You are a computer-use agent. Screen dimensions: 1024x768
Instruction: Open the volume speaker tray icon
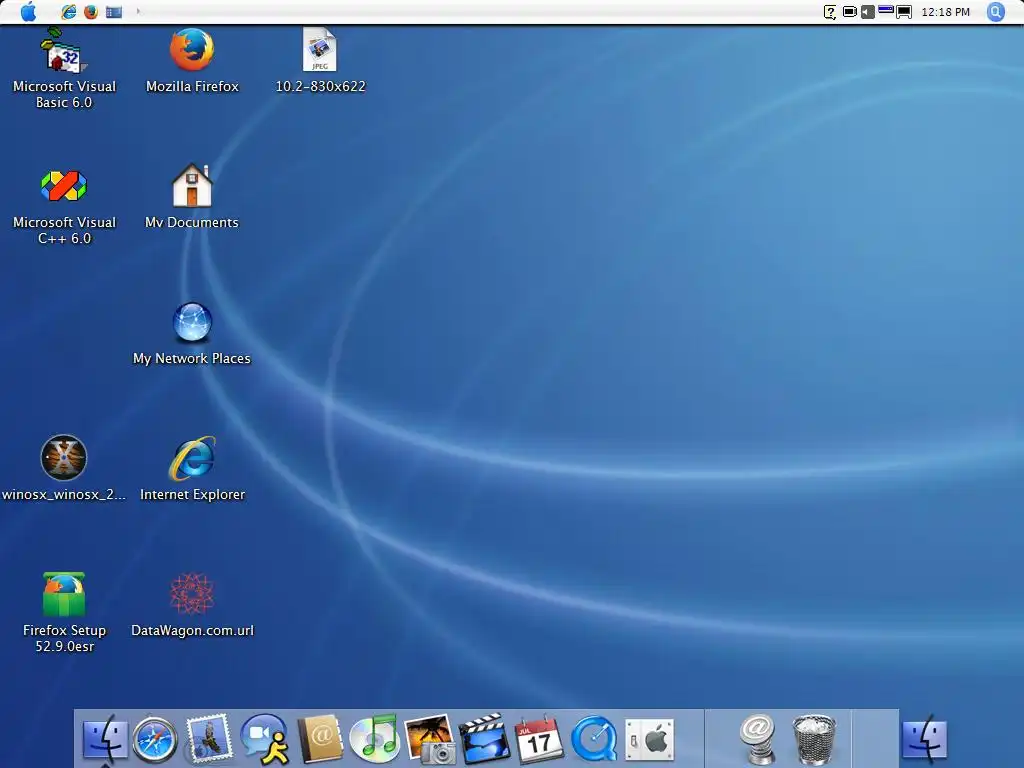[x=867, y=12]
